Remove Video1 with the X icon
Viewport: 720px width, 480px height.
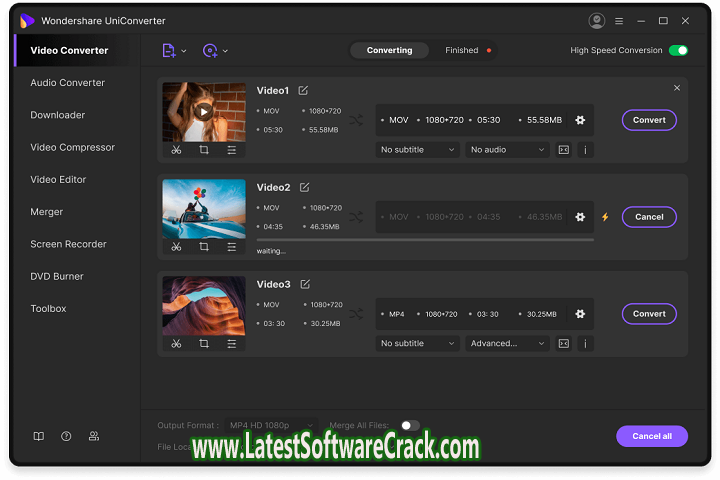pos(677,88)
